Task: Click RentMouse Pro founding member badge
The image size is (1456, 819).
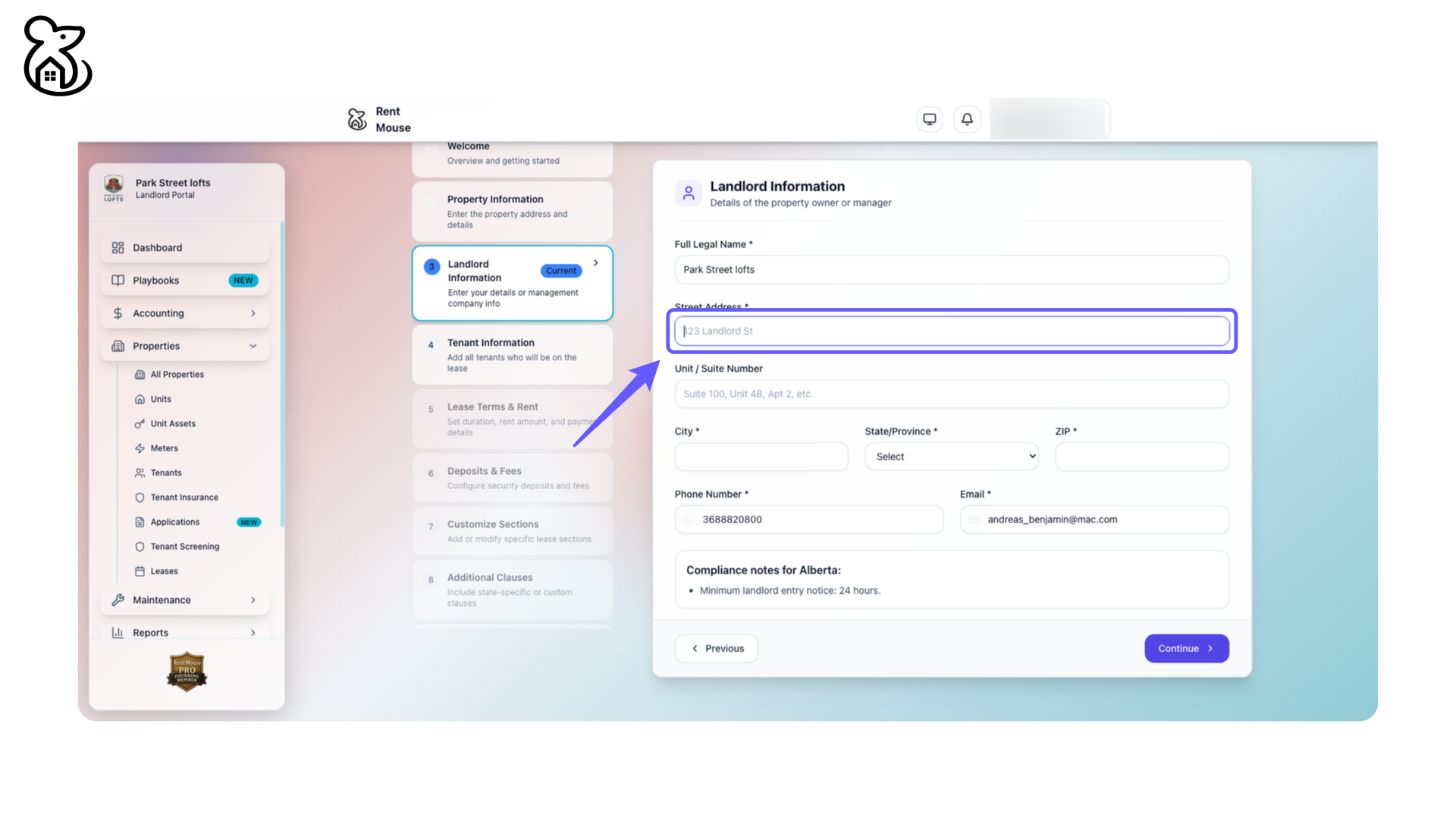Action: 187,671
